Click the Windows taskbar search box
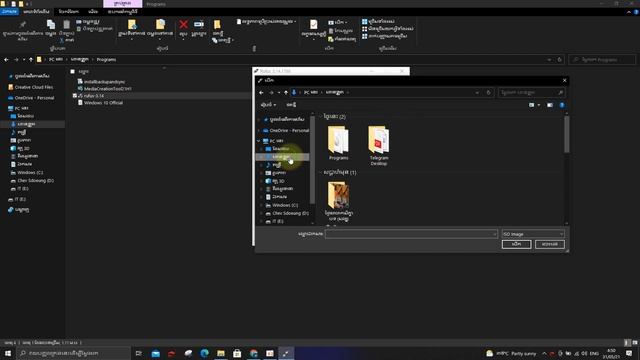The height and width of the screenshot is (360, 640). pyautogui.click(x=73, y=353)
